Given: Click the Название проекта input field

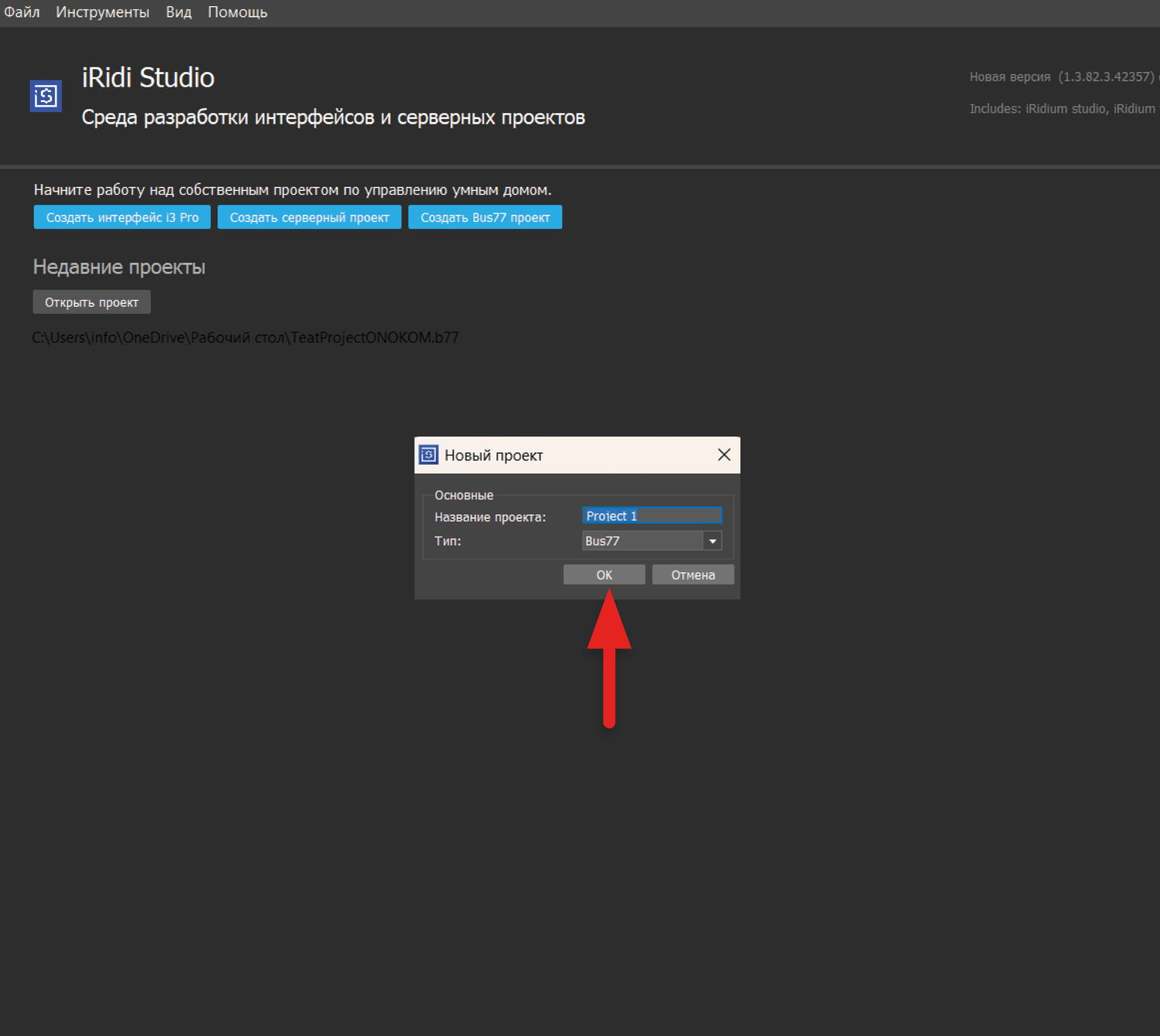Looking at the screenshot, I should (651, 516).
